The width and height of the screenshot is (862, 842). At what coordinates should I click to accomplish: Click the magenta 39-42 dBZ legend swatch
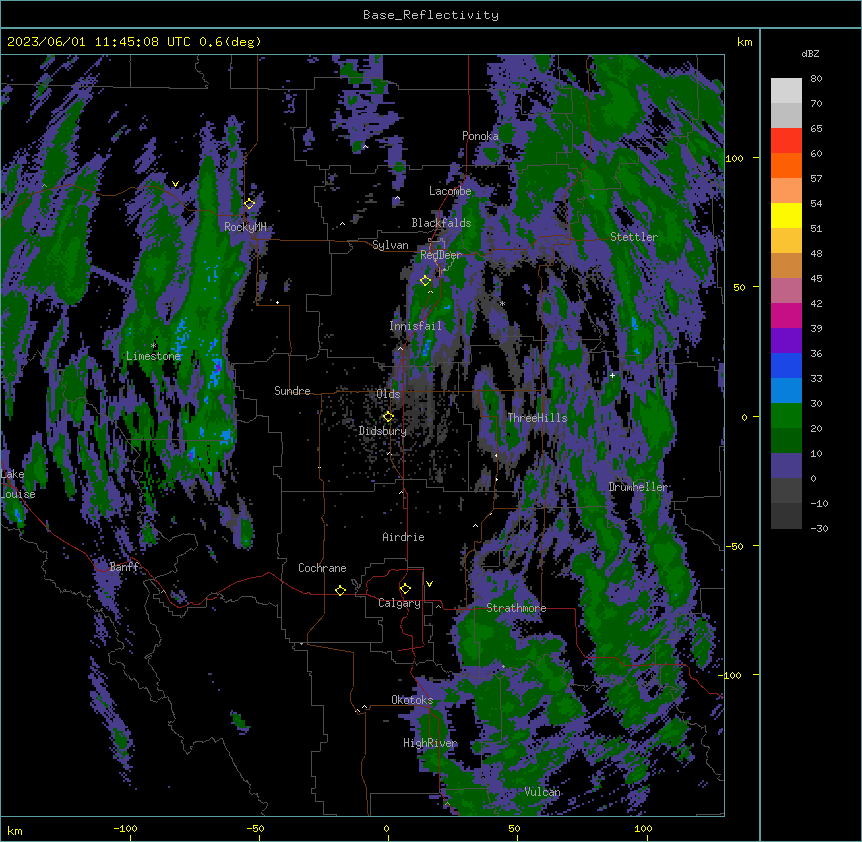coord(786,315)
